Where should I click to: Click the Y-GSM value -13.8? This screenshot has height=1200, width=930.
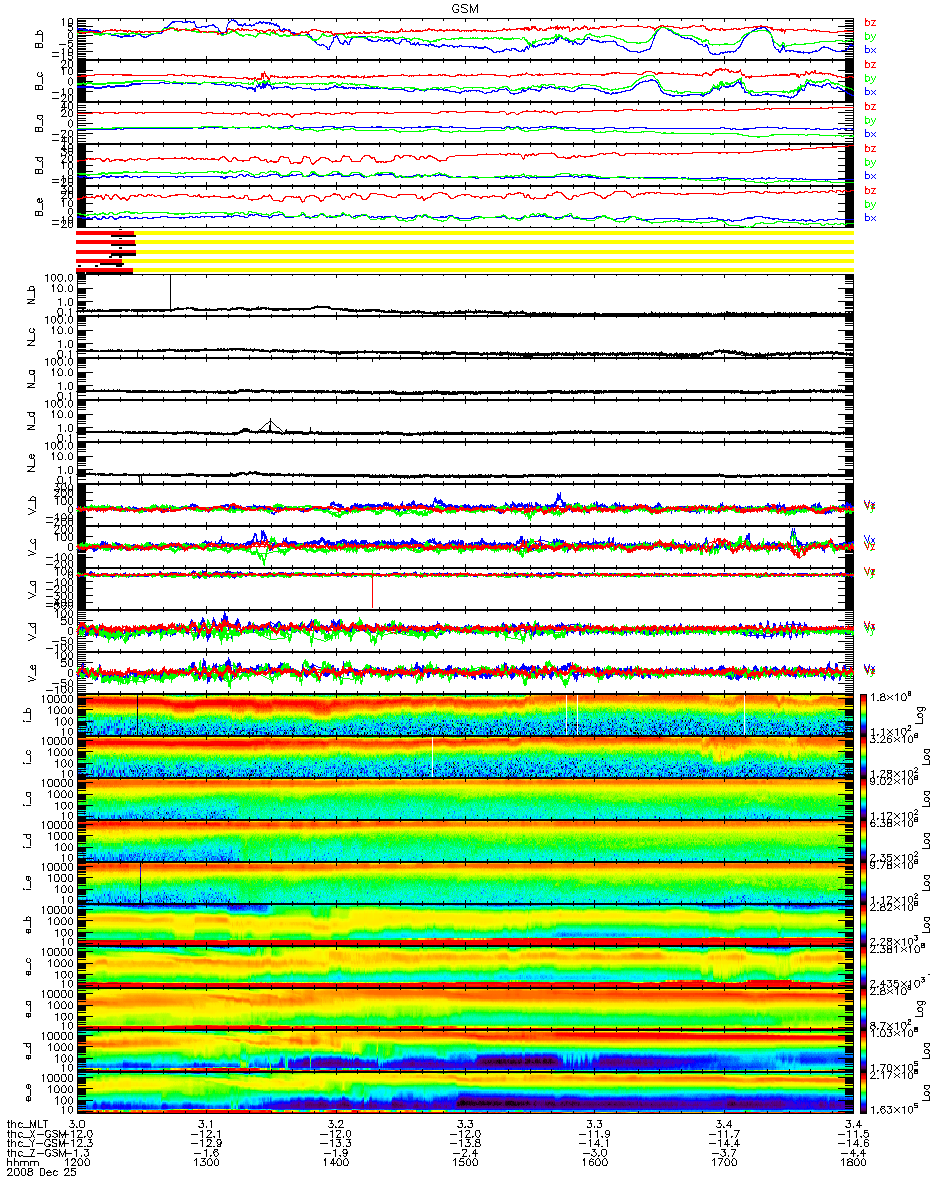click(463, 1143)
